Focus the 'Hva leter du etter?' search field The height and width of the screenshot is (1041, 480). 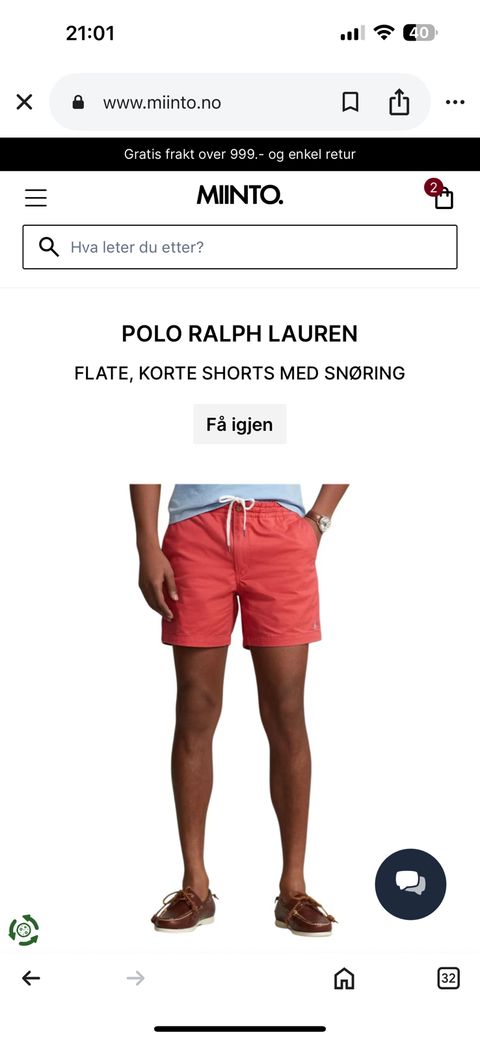(x=240, y=247)
